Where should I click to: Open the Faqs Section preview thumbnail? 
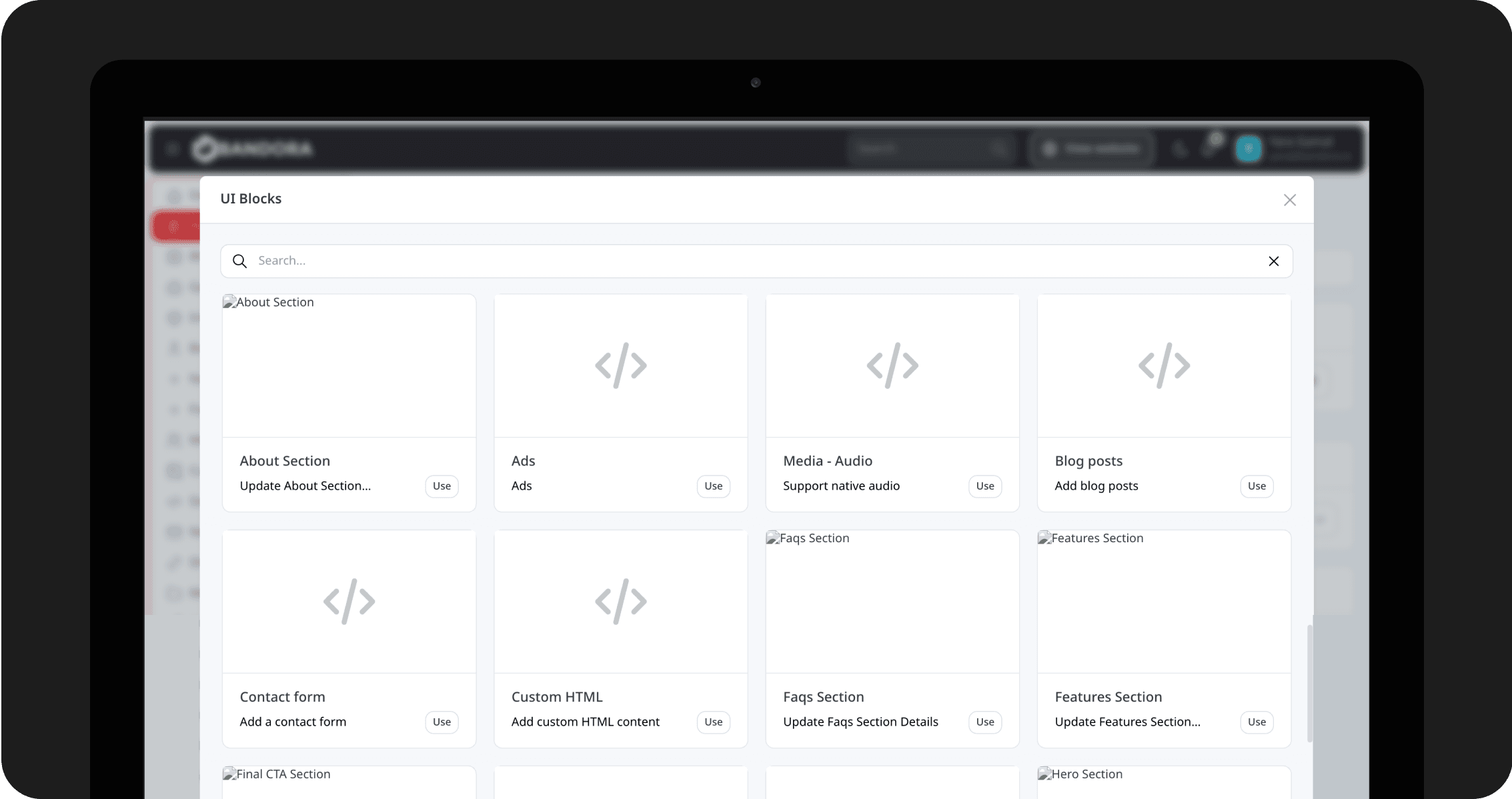(x=892, y=602)
